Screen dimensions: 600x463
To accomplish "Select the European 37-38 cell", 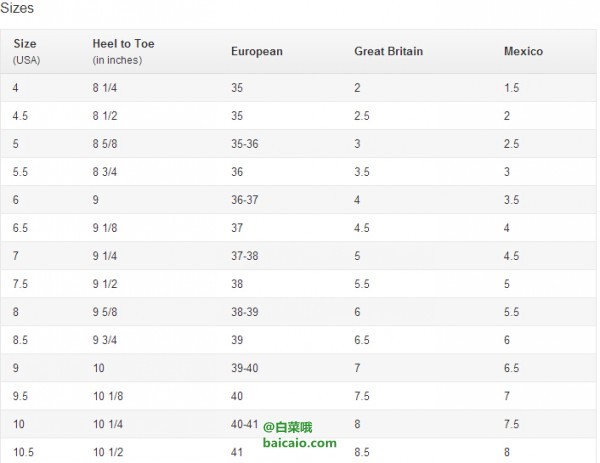I will click(245, 256).
